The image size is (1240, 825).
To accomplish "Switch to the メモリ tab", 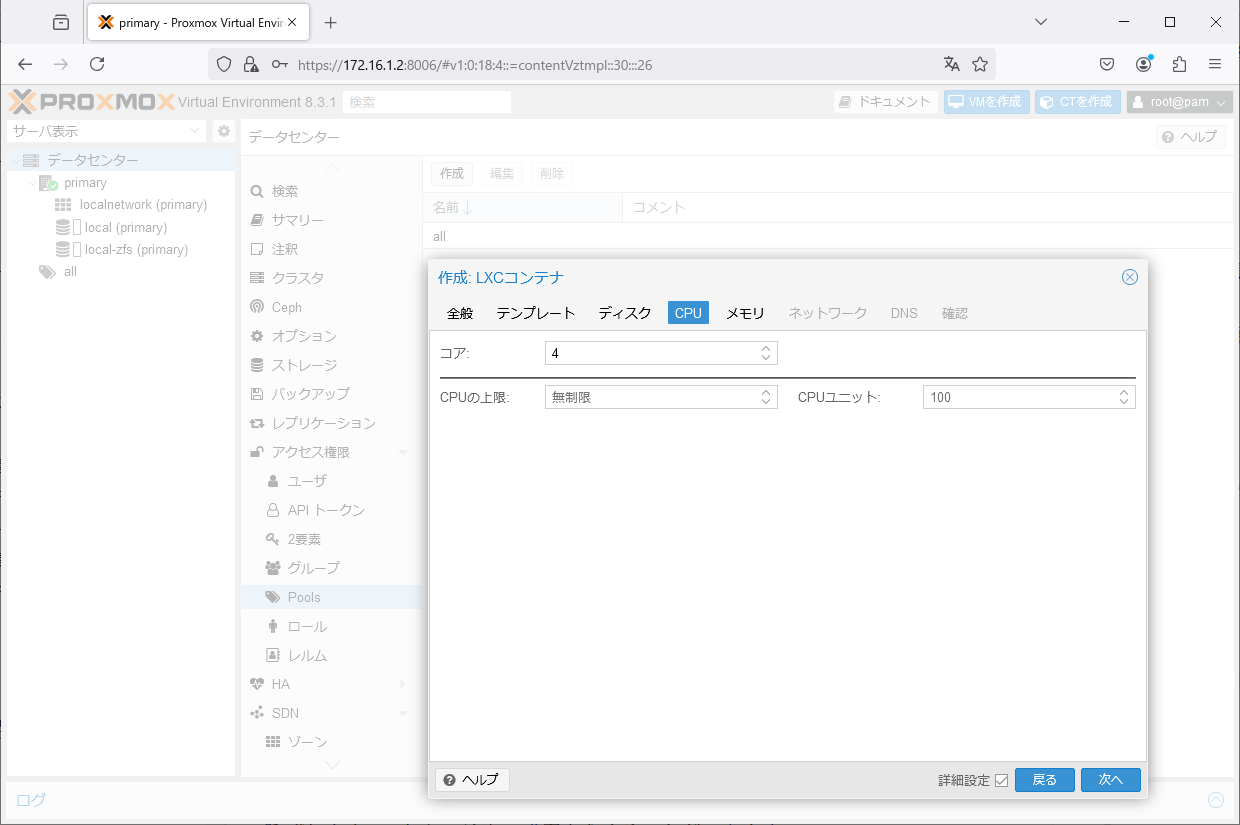I will [x=745, y=313].
